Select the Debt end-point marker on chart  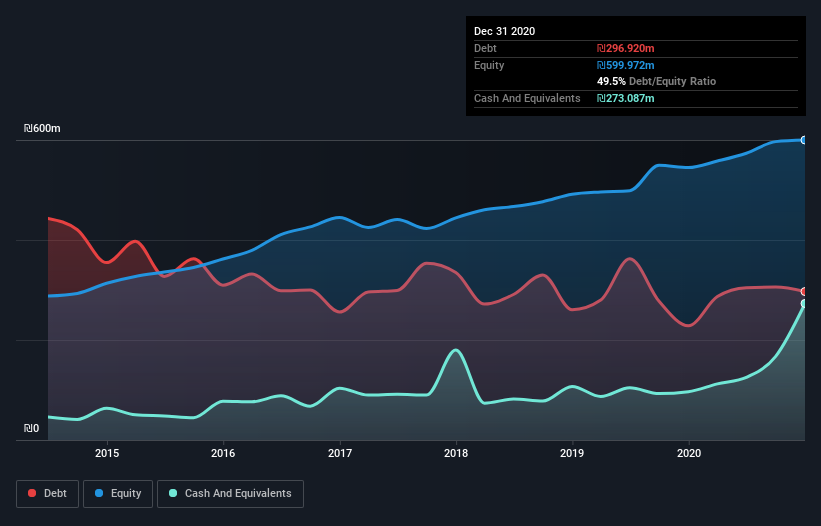coord(804,292)
